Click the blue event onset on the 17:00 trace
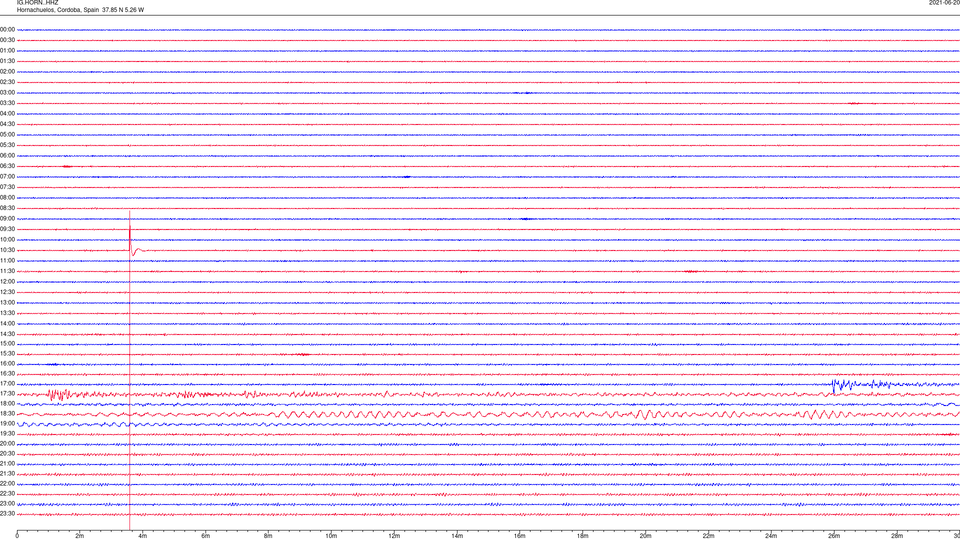Image resolution: width=960 pixels, height=540 pixels. (x=834, y=384)
